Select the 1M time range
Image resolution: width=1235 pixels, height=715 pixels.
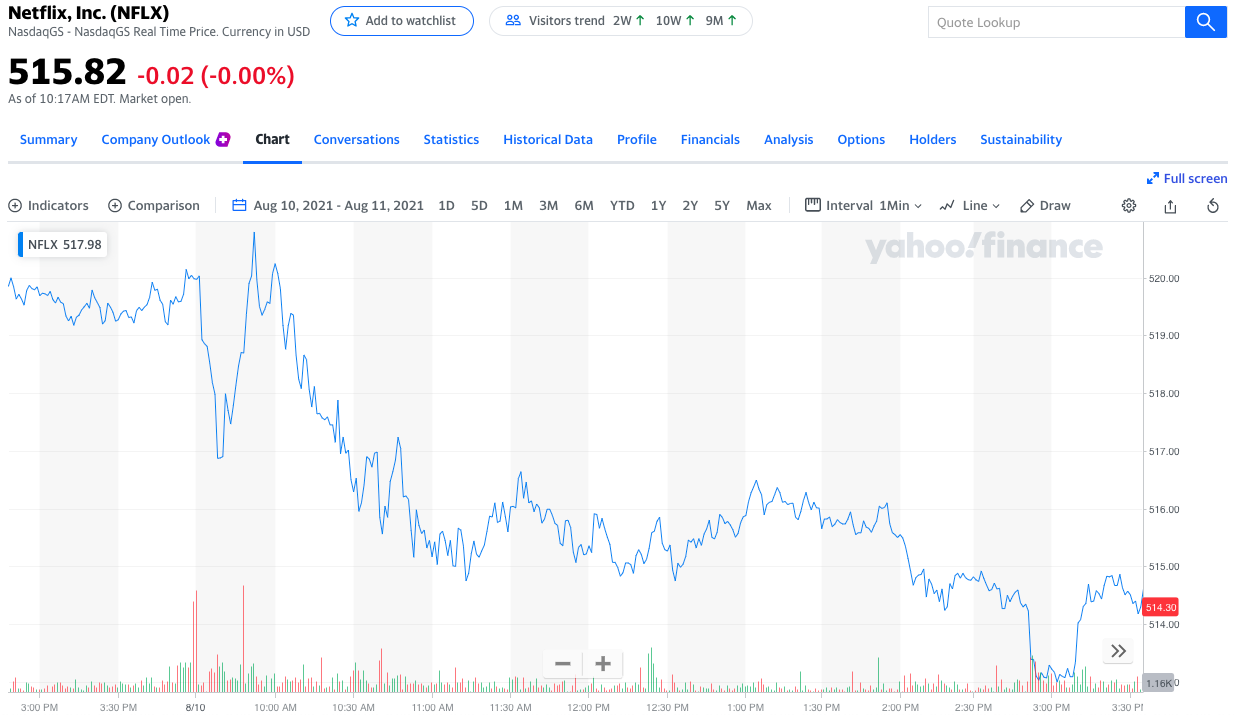click(x=513, y=205)
